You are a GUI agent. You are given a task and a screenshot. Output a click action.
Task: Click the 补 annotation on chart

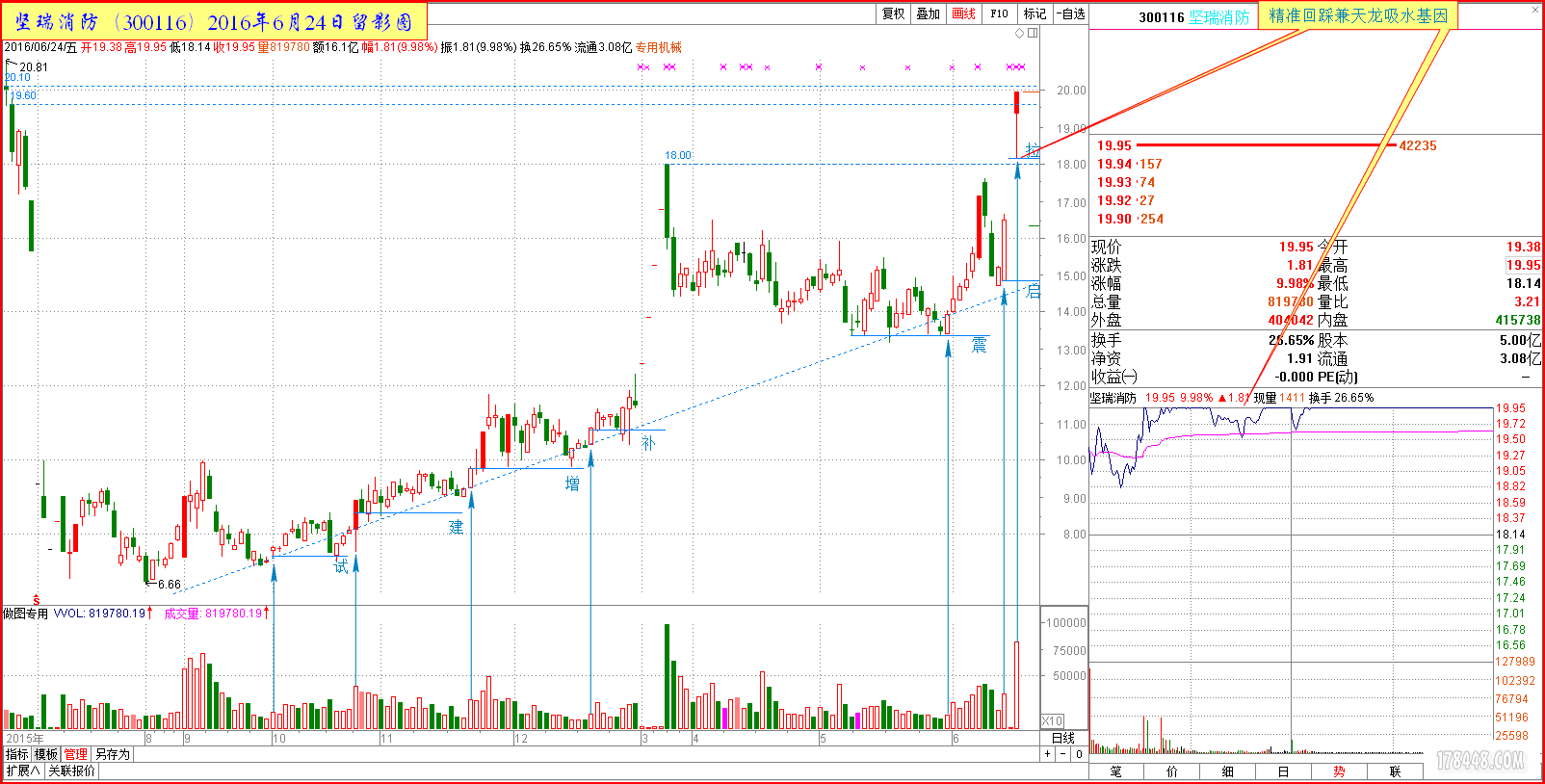click(648, 443)
